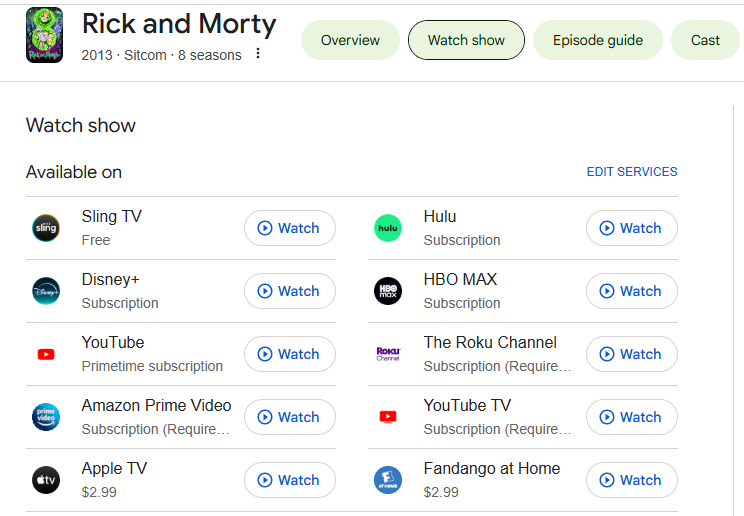Go to the Cast tab
This screenshot has width=744, height=516.
(705, 40)
